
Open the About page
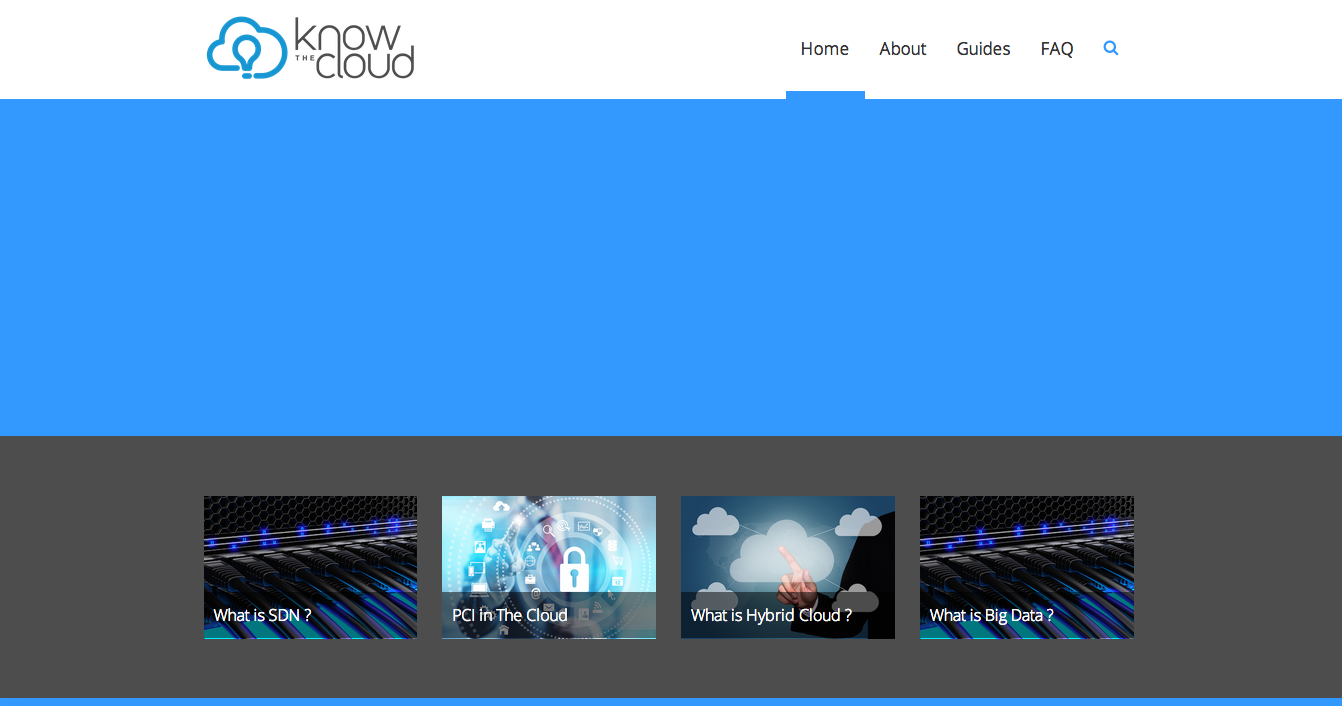tap(902, 49)
